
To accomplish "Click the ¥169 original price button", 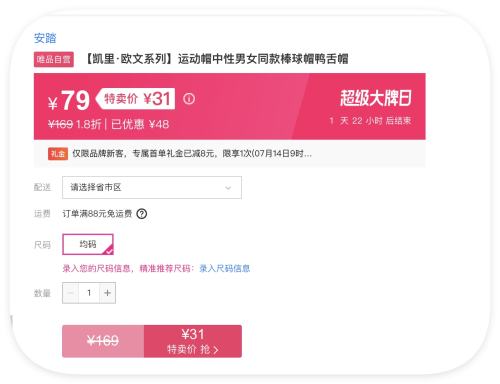I will coord(103,341).
